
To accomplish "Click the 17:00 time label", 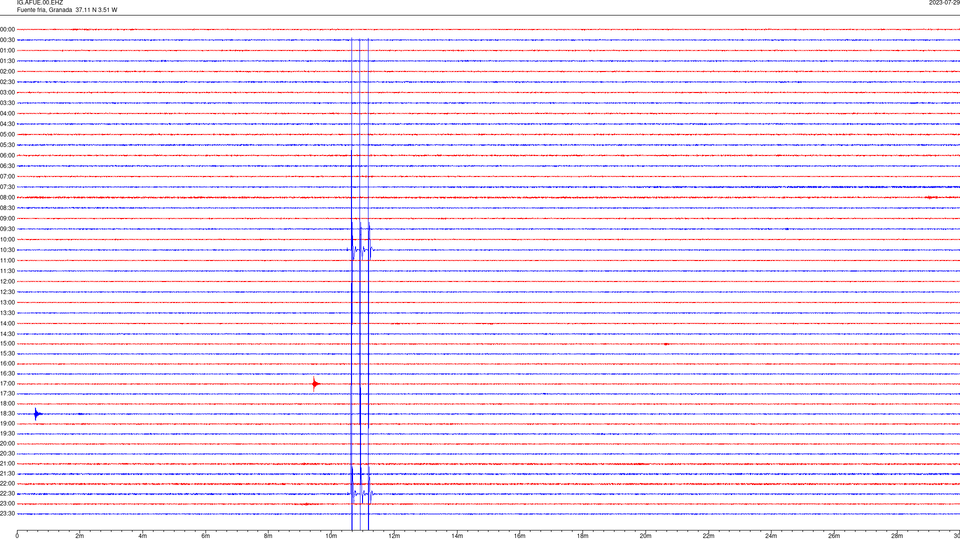I will tap(7, 384).
